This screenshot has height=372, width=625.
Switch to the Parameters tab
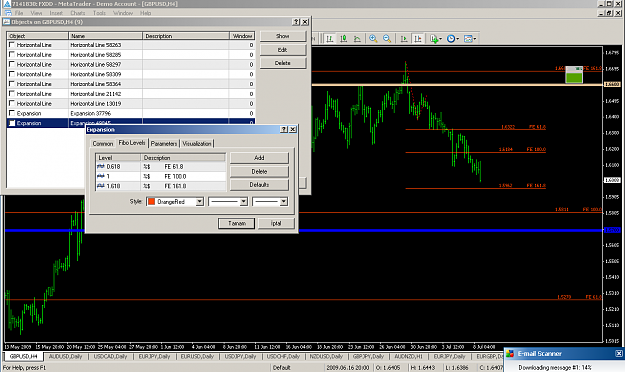pos(164,144)
